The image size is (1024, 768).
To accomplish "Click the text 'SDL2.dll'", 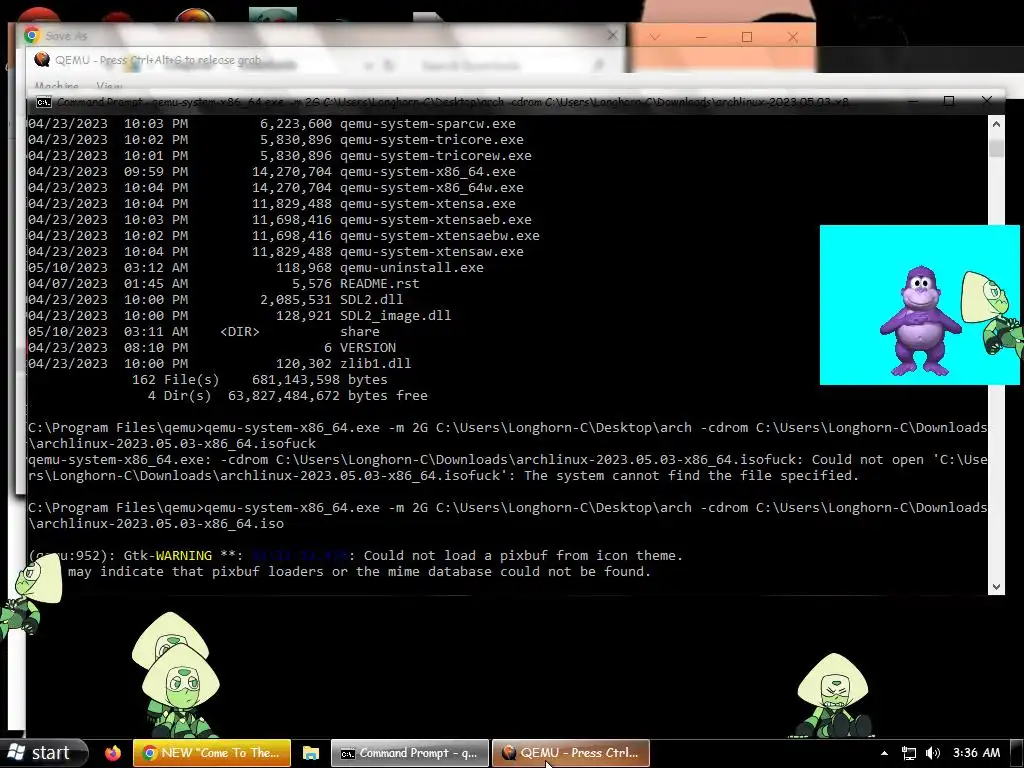I will [x=372, y=300].
